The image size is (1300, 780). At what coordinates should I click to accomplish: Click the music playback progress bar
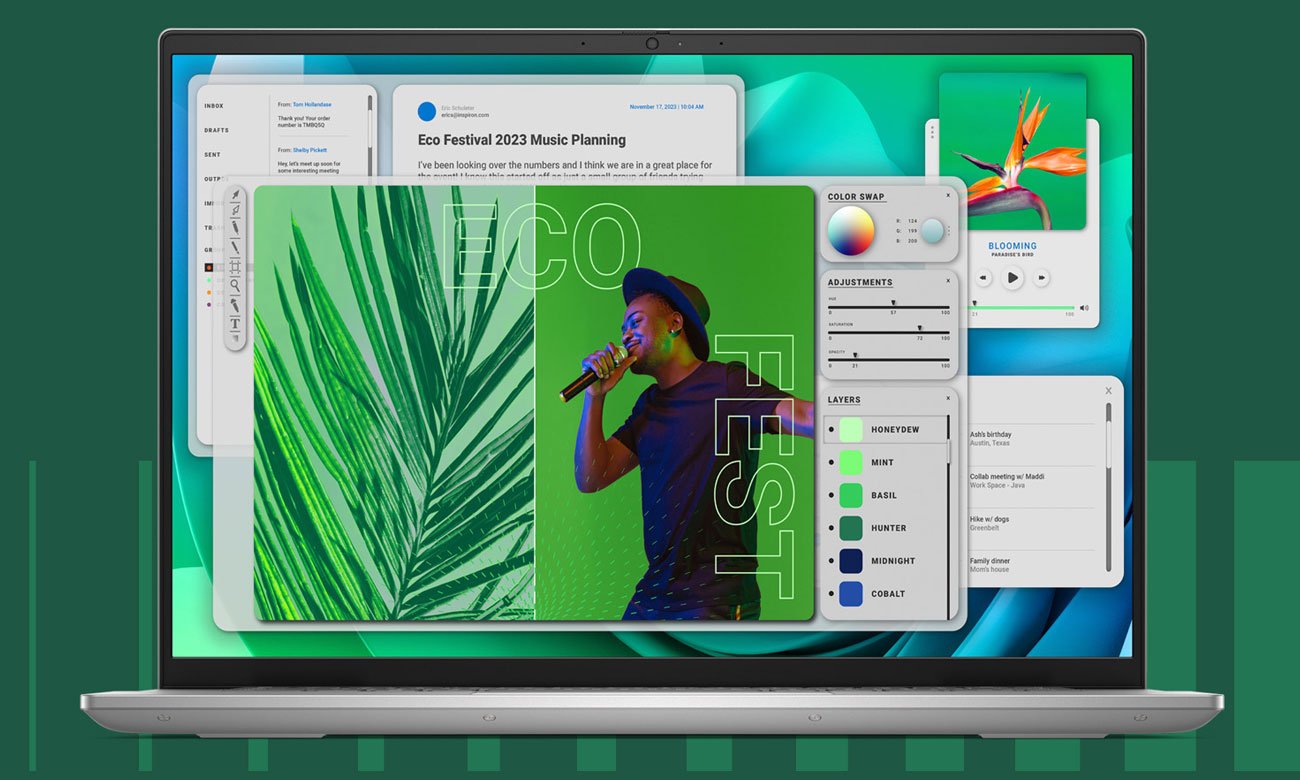click(x=1021, y=308)
